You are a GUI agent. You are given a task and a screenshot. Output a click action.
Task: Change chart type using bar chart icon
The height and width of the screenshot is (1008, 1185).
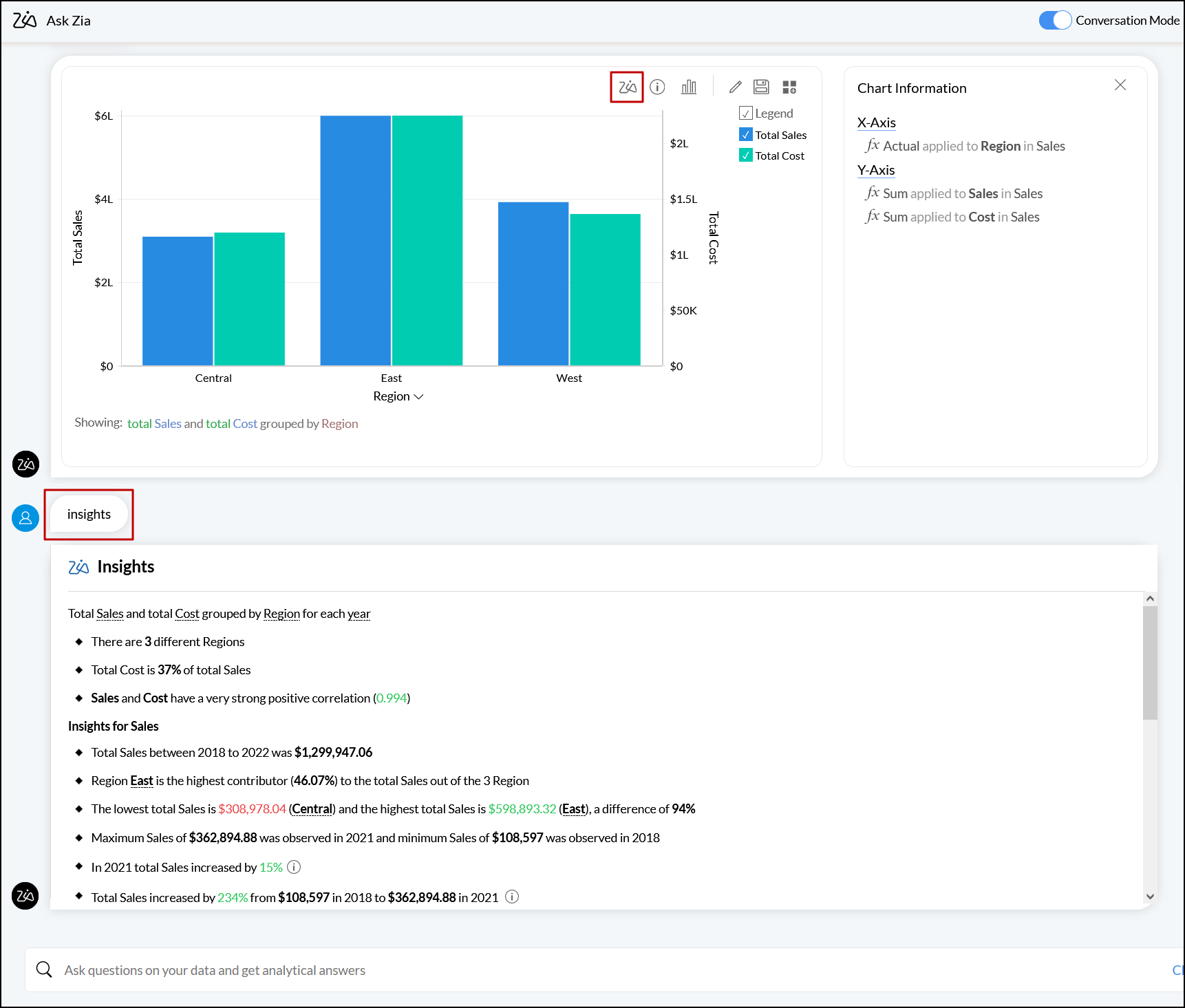(x=688, y=87)
